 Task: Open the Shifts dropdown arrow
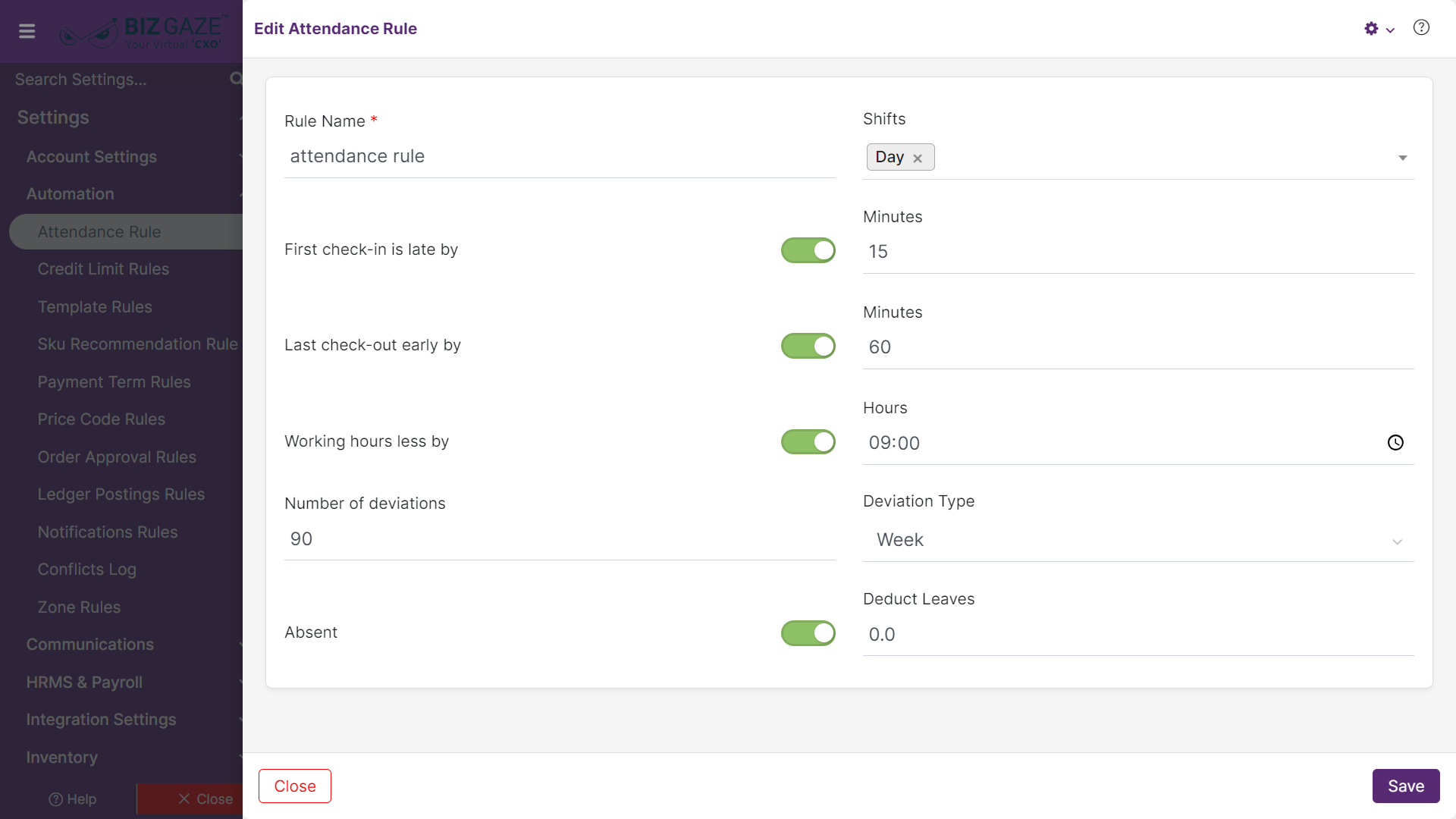[x=1402, y=158]
